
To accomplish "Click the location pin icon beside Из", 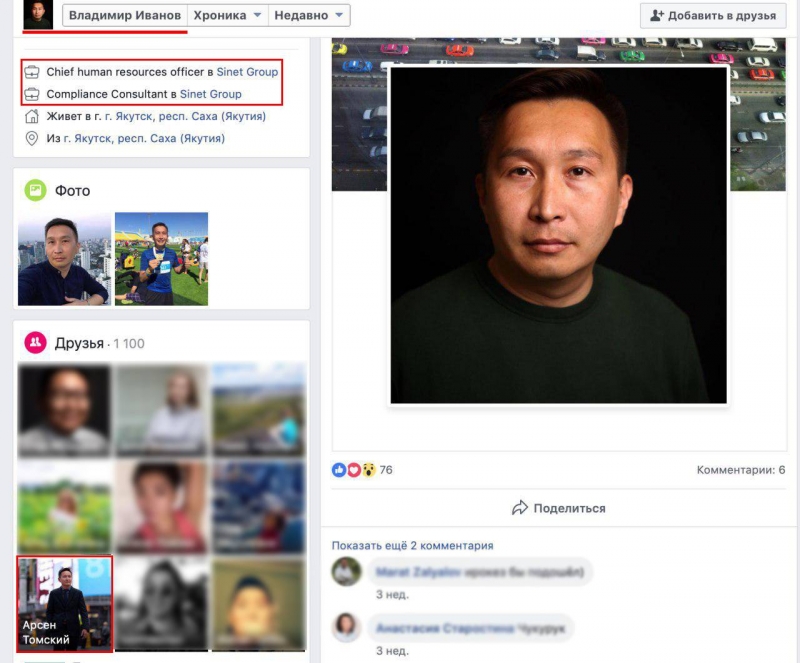I will click(32, 138).
